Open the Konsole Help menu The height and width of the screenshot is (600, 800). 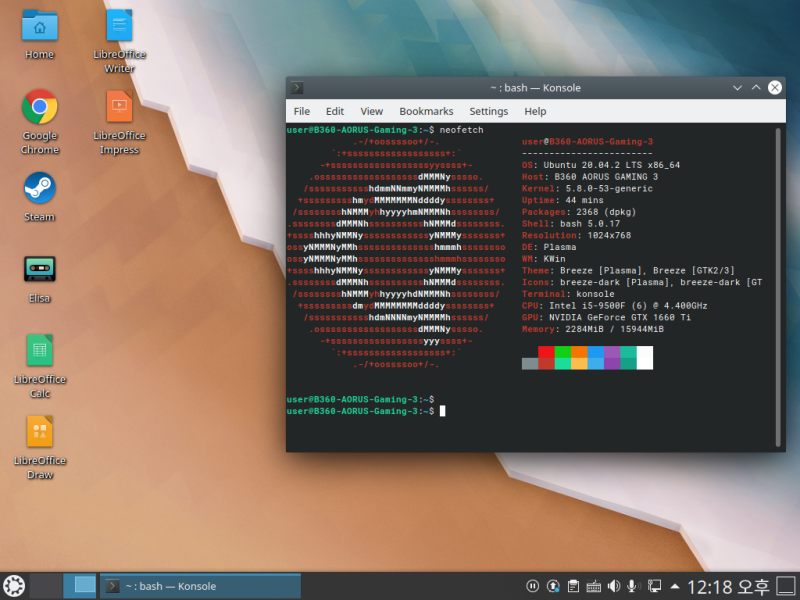[535, 111]
